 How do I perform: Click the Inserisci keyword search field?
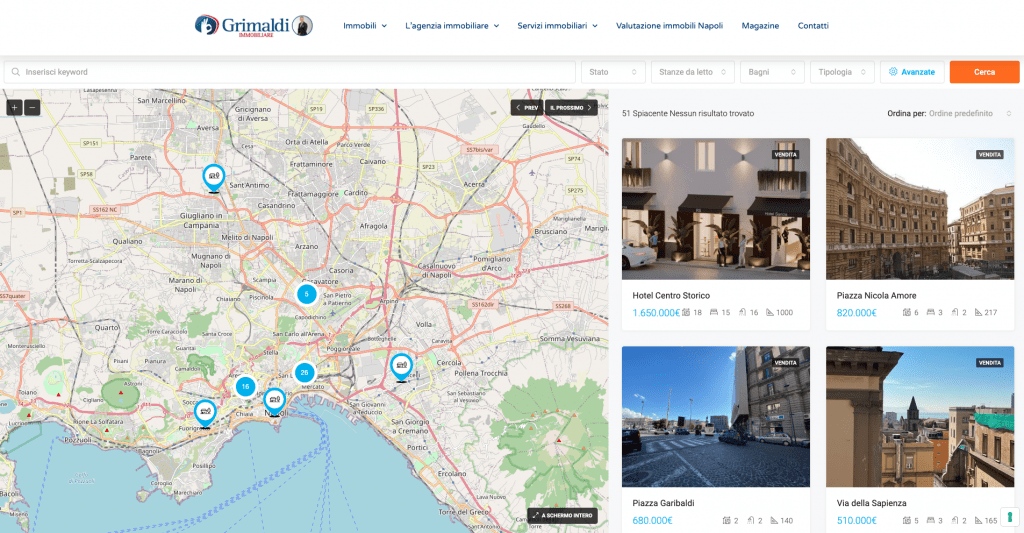290,72
